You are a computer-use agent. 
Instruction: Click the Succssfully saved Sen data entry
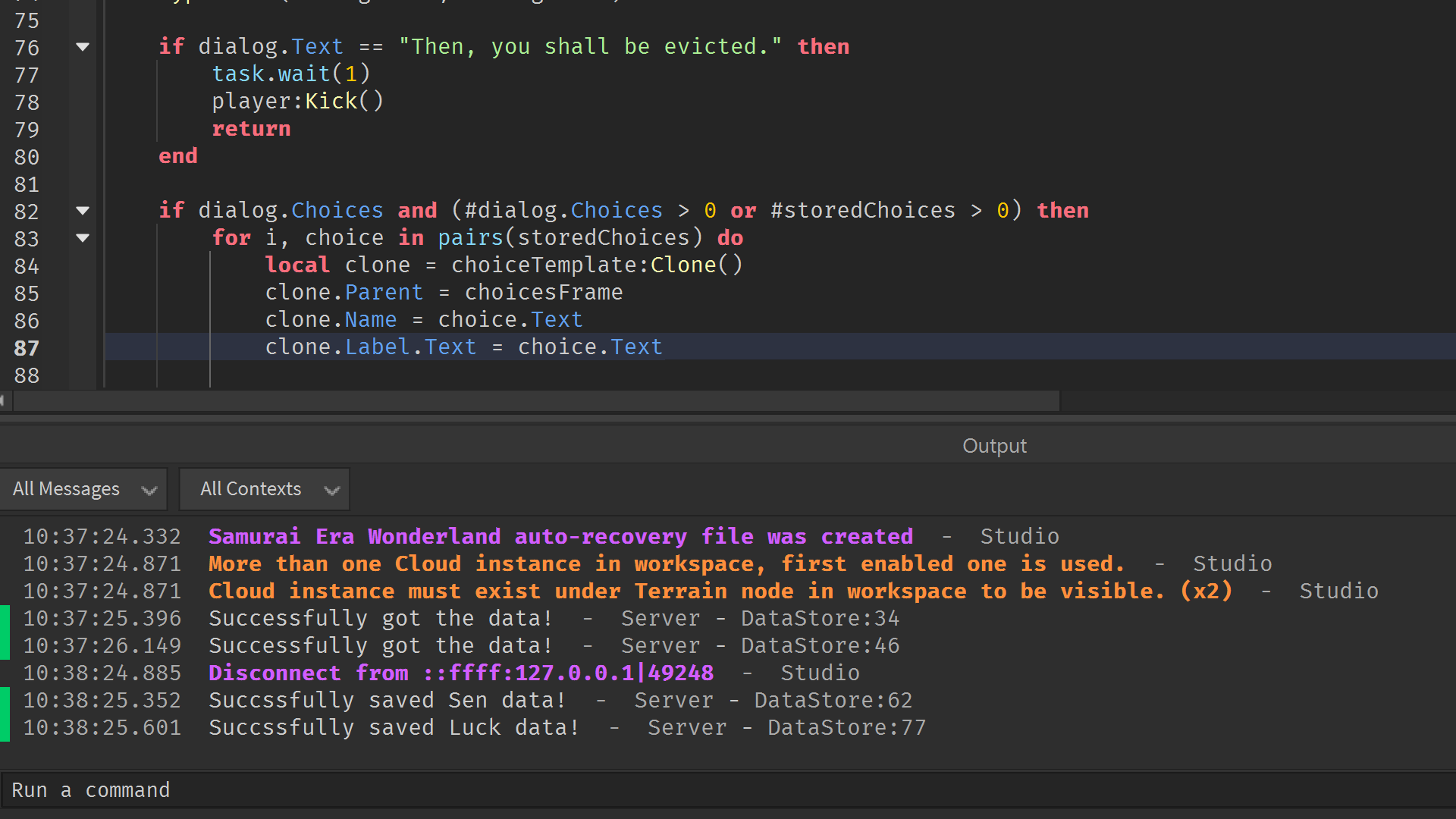pyautogui.click(x=455, y=699)
